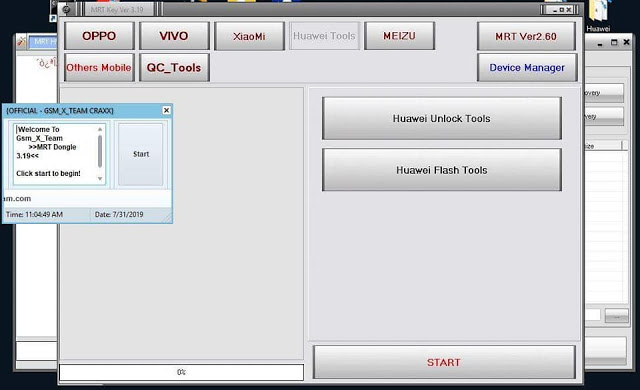Screen dimensions: 640x390
Task: Click the browse '...' button in right window
Action: (616, 316)
